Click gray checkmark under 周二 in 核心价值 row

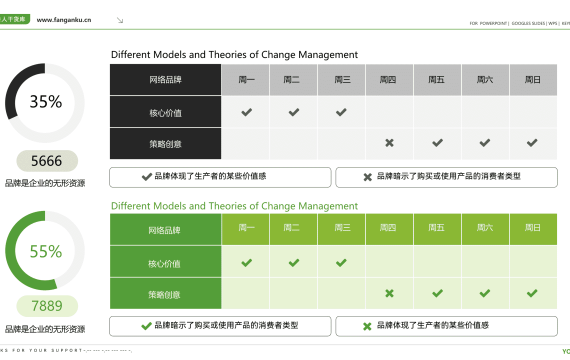[x=294, y=112]
